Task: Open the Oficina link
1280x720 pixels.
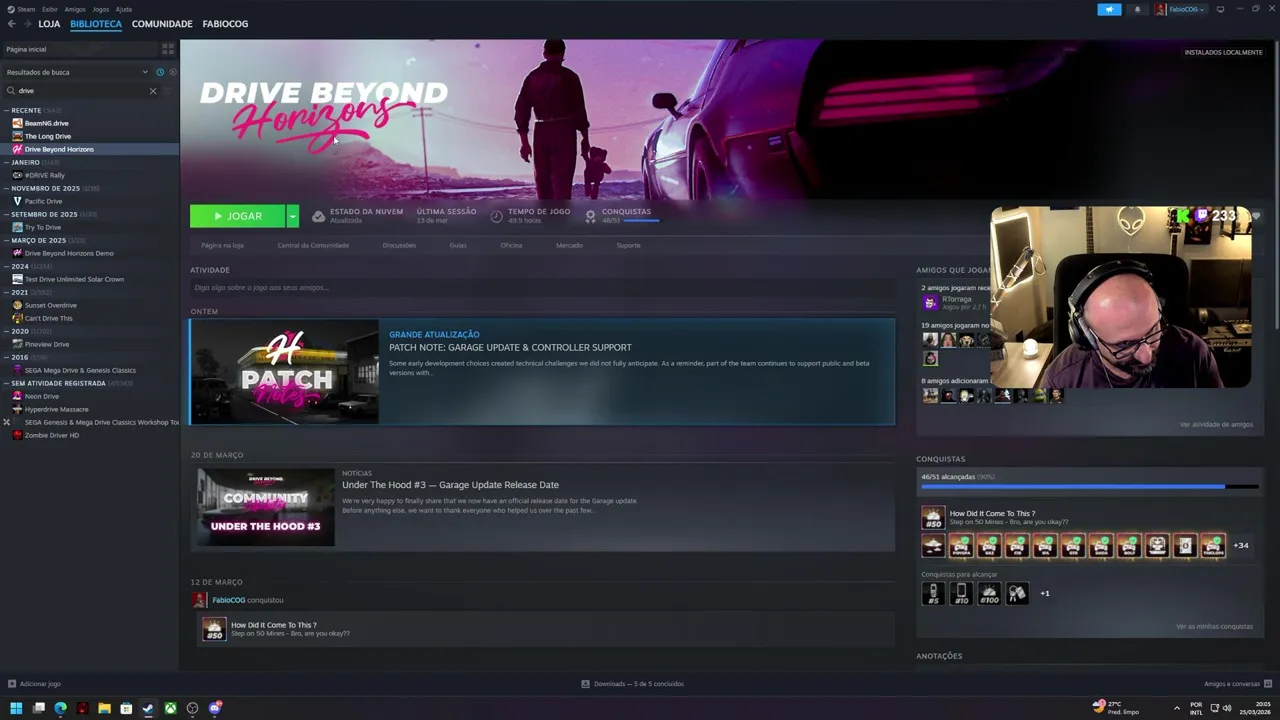Action: [511, 245]
